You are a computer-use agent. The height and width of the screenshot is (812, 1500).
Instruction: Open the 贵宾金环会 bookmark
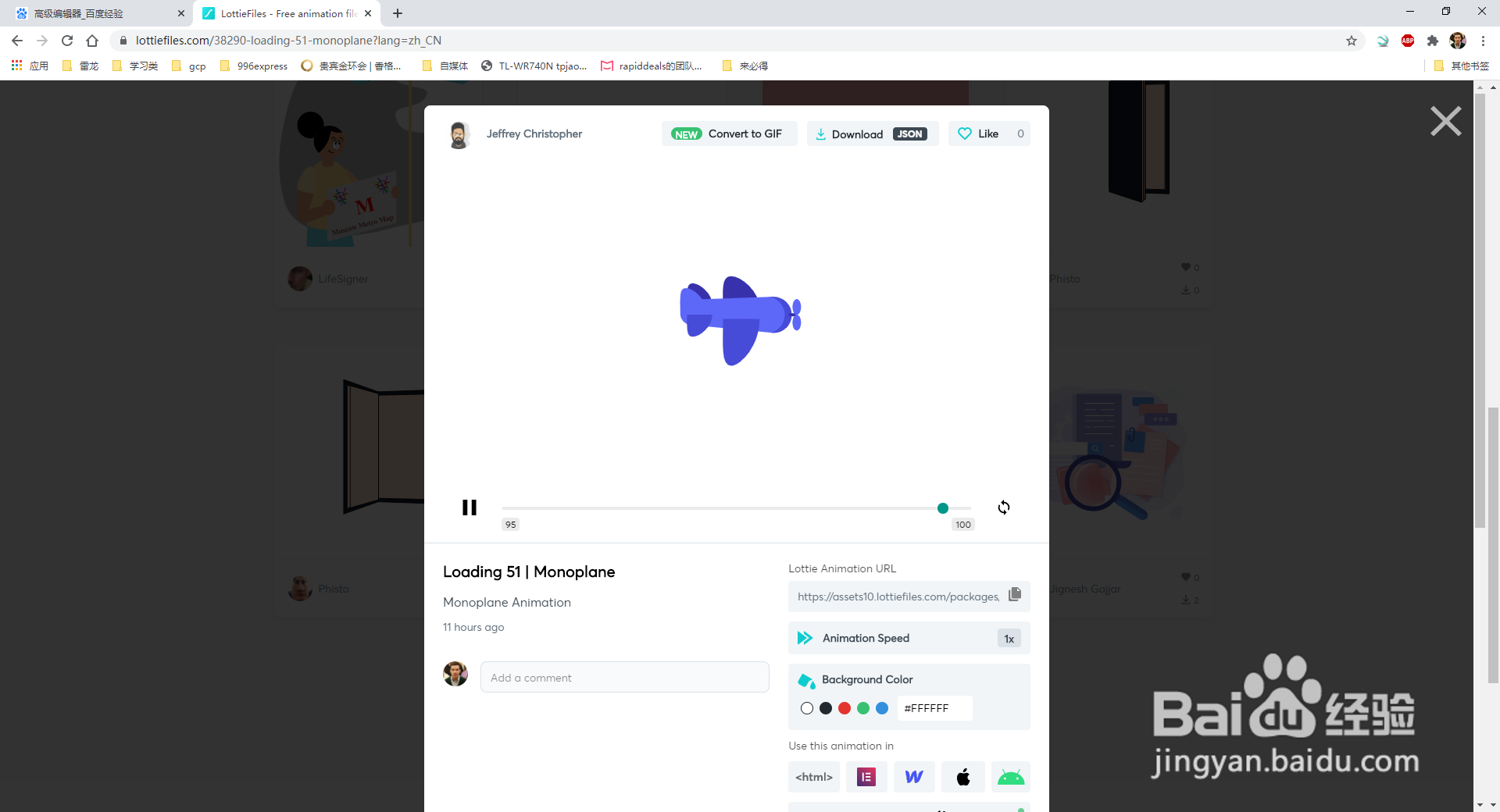352,66
